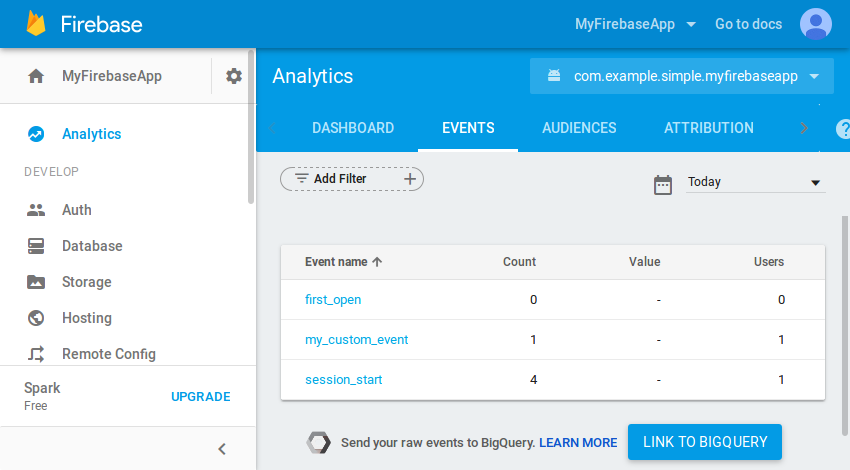Click the Value column header
The image size is (850, 470).
[645, 262]
